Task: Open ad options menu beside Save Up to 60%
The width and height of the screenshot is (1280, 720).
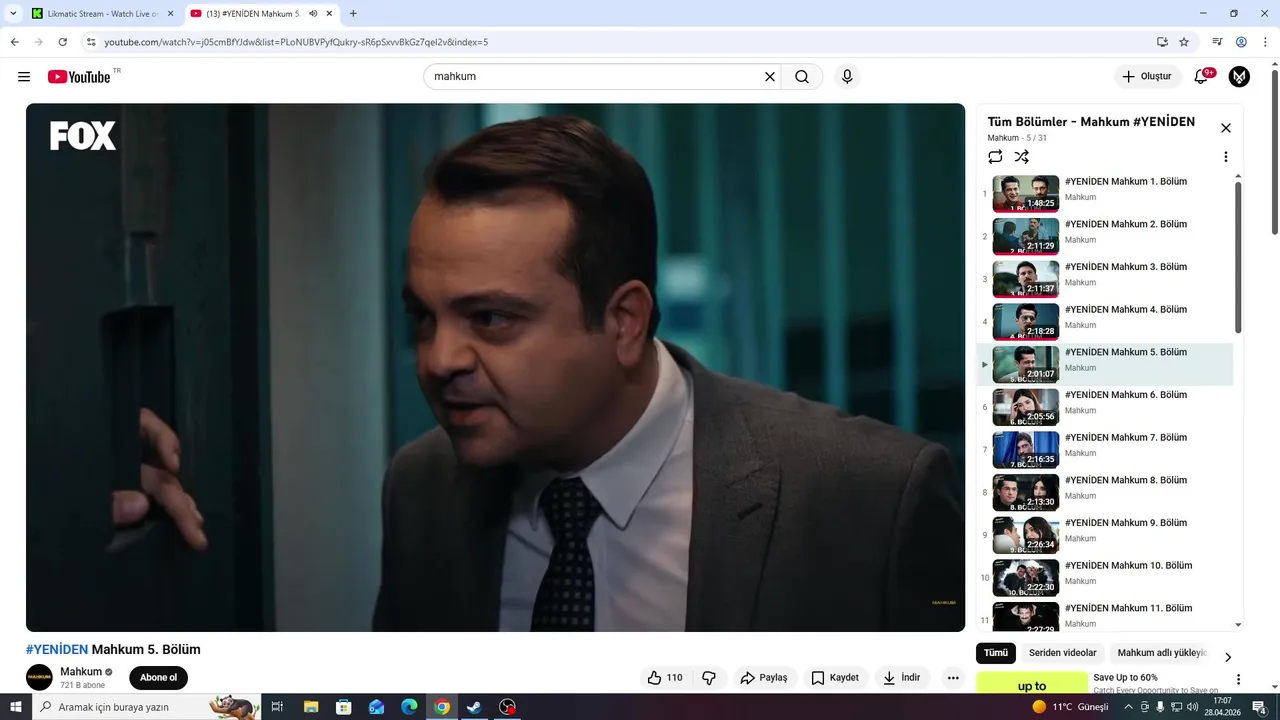Action: [1238, 679]
